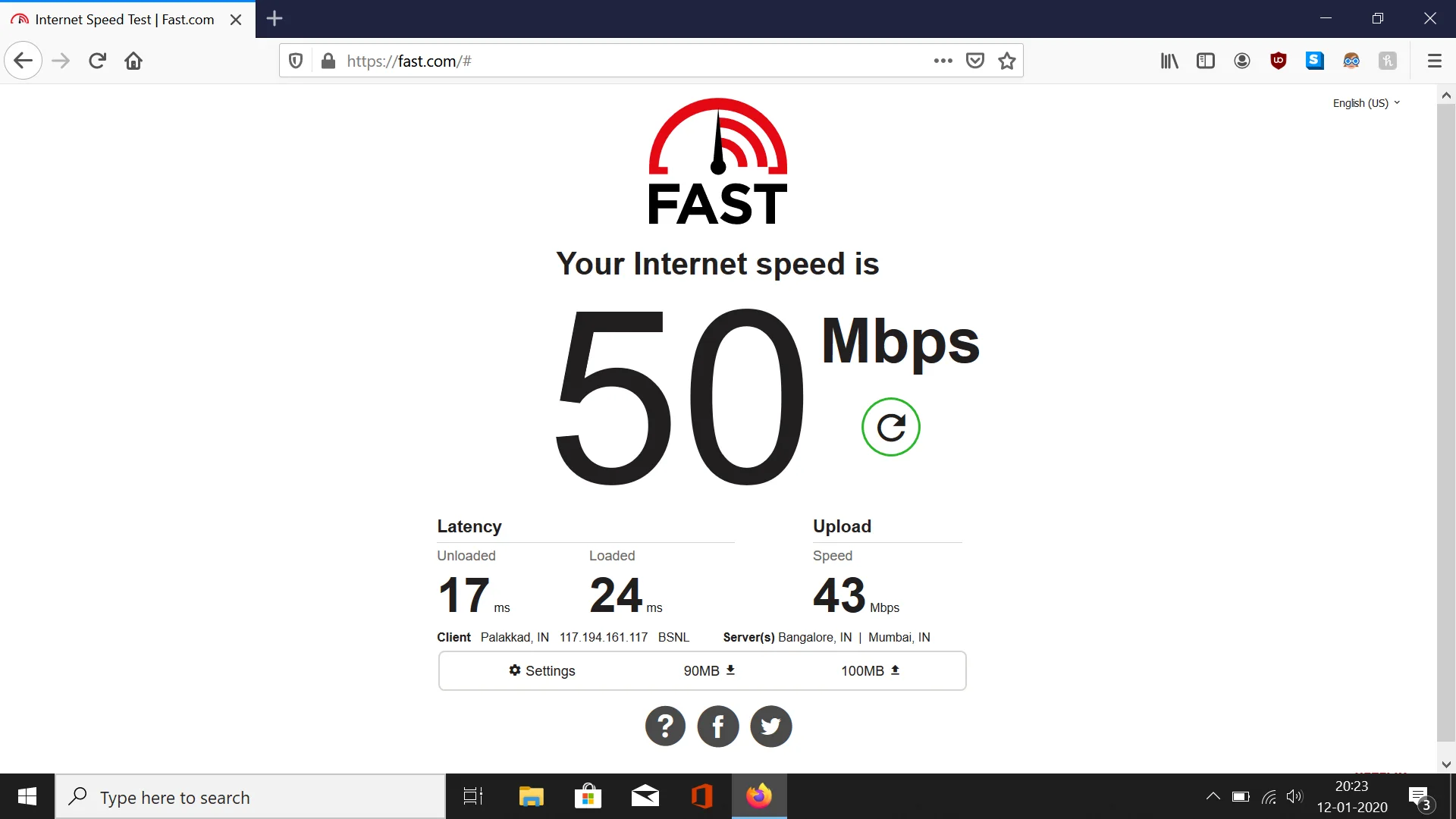The height and width of the screenshot is (819, 1456).
Task: Show hidden system tray icons chevron
Action: [1213, 796]
